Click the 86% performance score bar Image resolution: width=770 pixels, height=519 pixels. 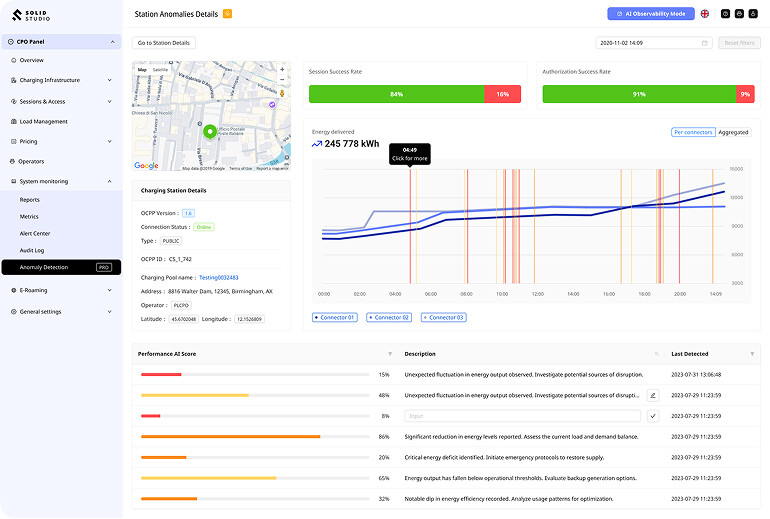255,437
